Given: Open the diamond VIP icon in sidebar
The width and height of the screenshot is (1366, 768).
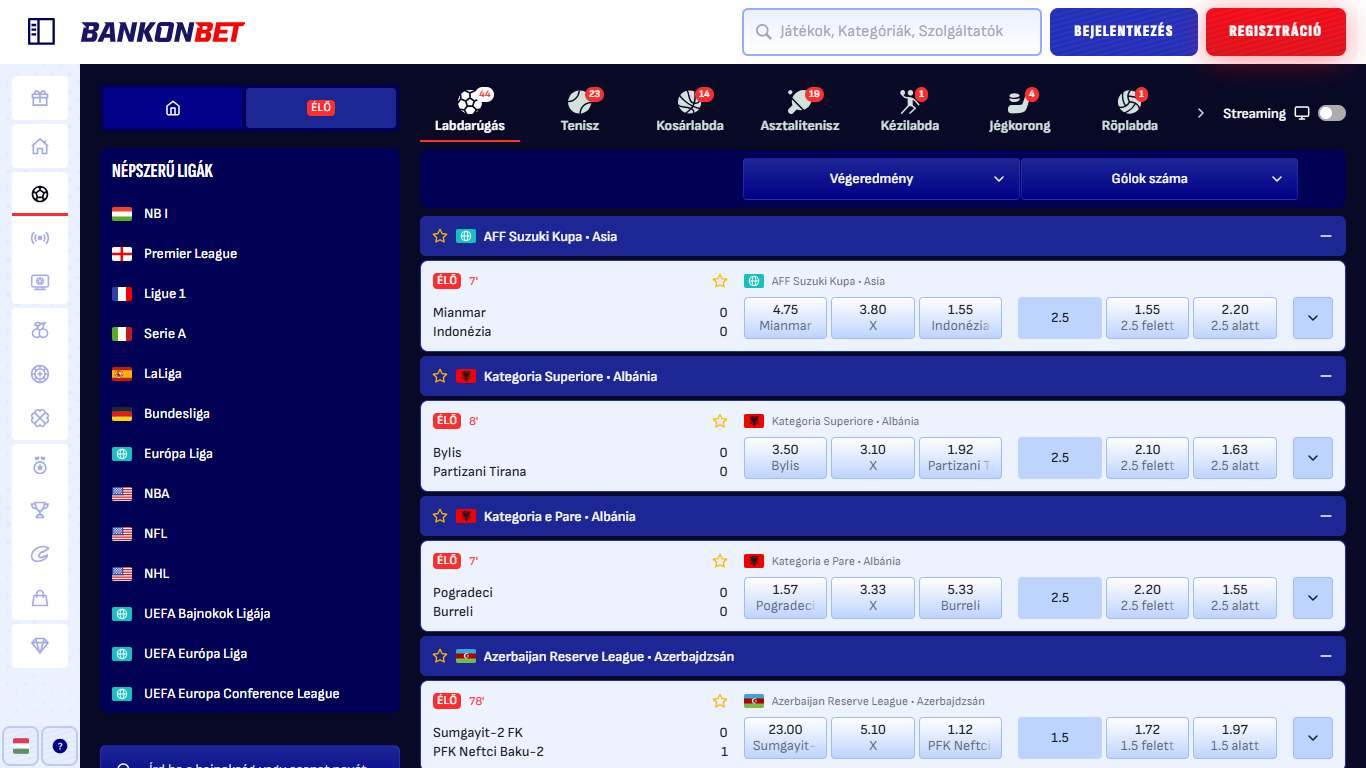Looking at the screenshot, I should [x=40, y=646].
